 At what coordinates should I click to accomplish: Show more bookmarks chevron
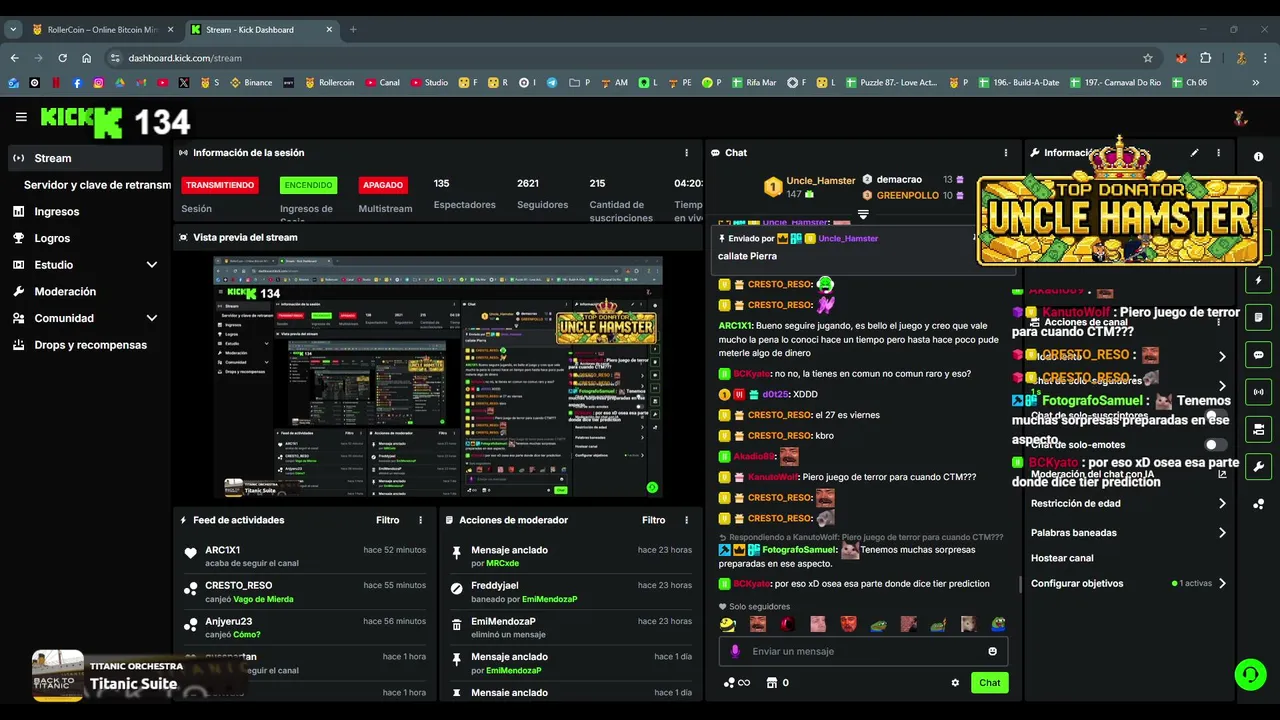(x=1256, y=83)
